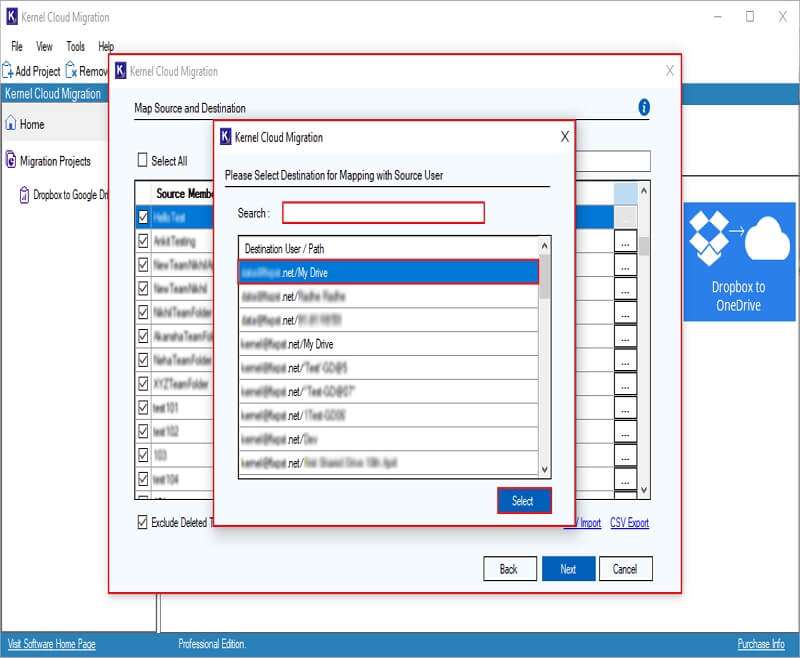Screen dimensions: 800x658
Task: Open browse button for 103 row
Action: click(625, 456)
